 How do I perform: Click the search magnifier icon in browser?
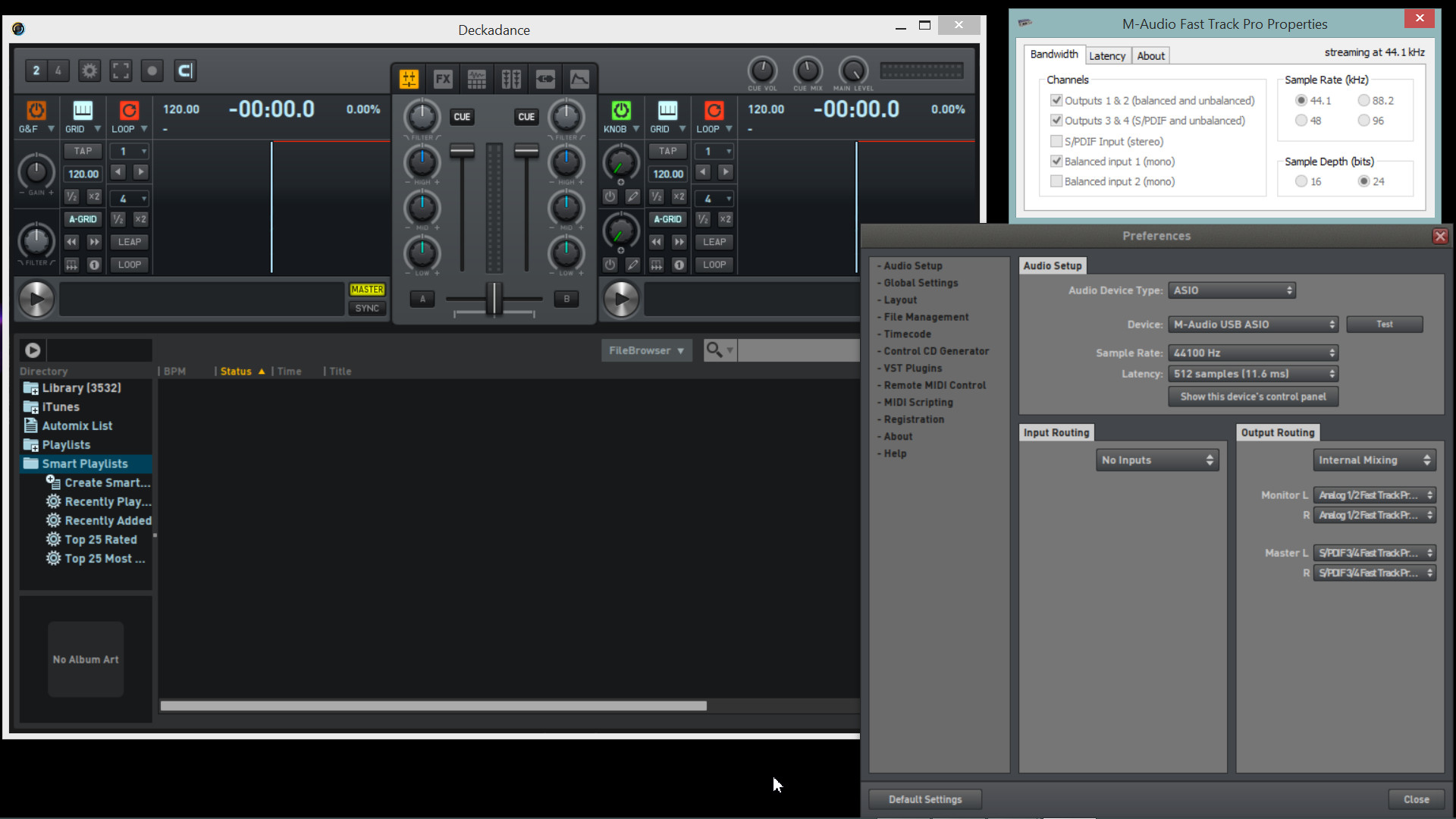pyautogui.click(x=714, y=350)
